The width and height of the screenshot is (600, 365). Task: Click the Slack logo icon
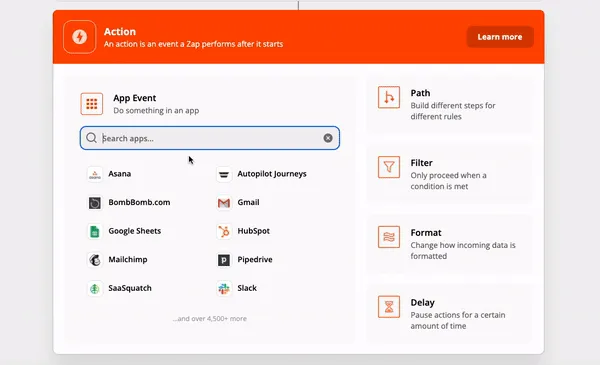point(224,288)
